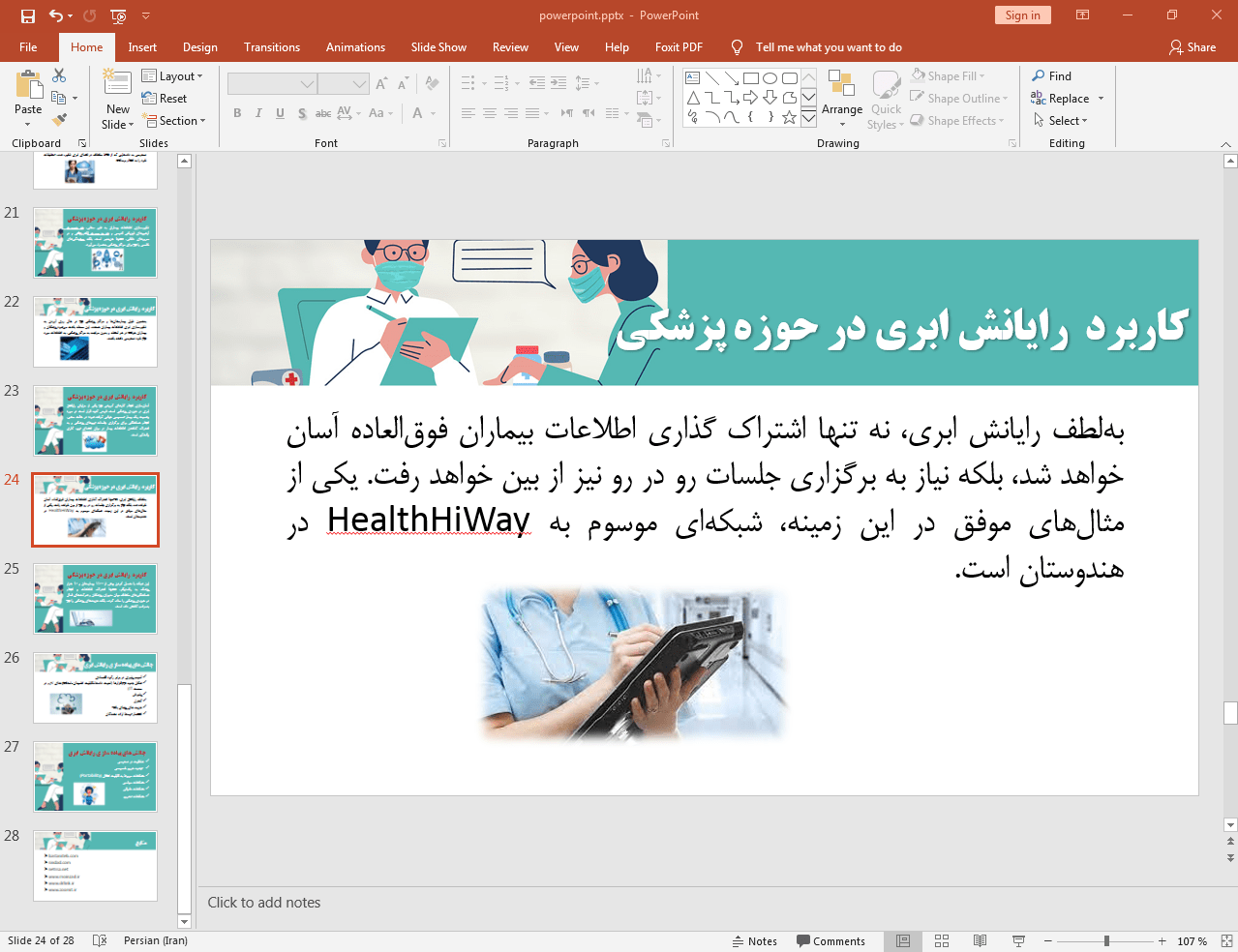Toggle Strikethrough formatting
Image resolution: width=1238 pixels, height=952 pixels.
point(323,113)
